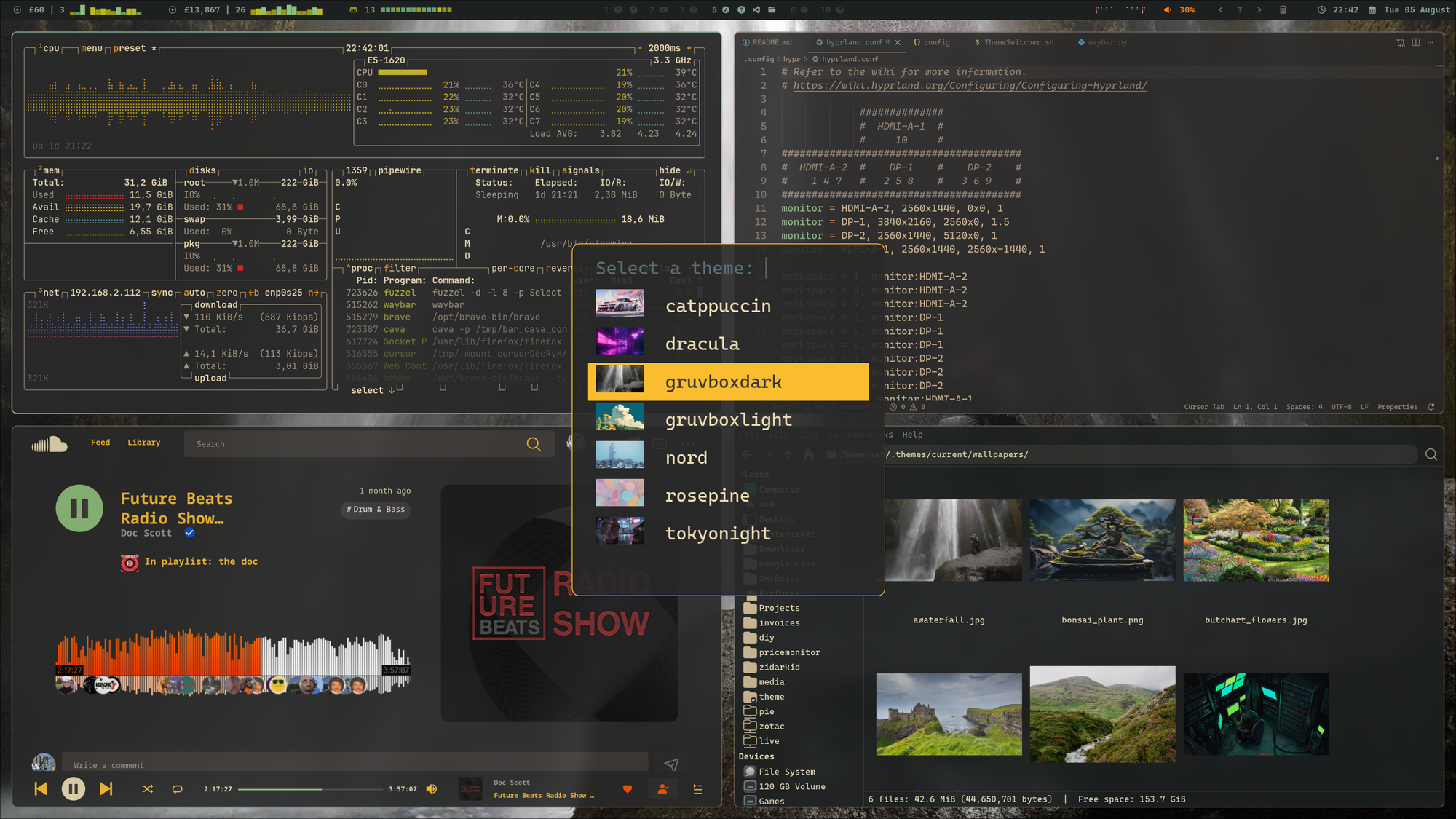Toggle shuffle playback

point(148,789)
